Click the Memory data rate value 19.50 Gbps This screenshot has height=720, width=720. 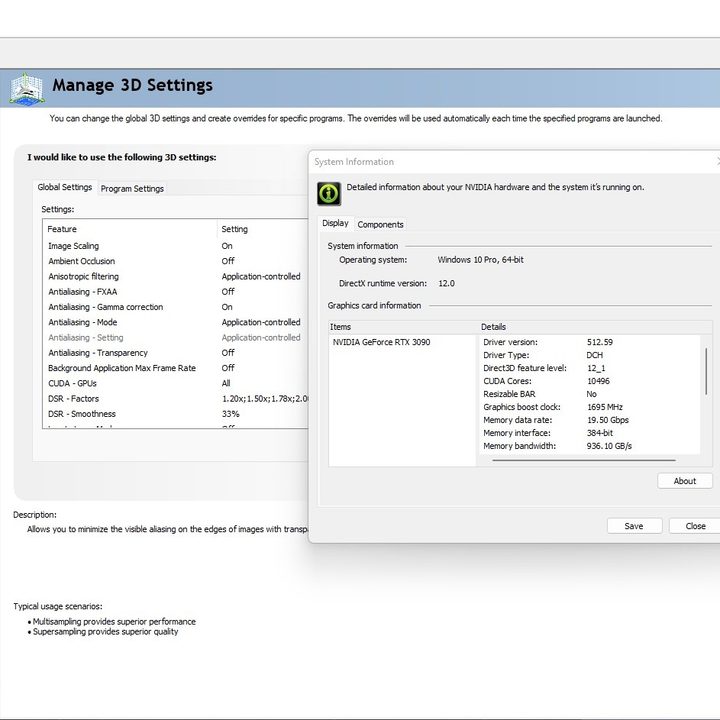coord(608,420)
